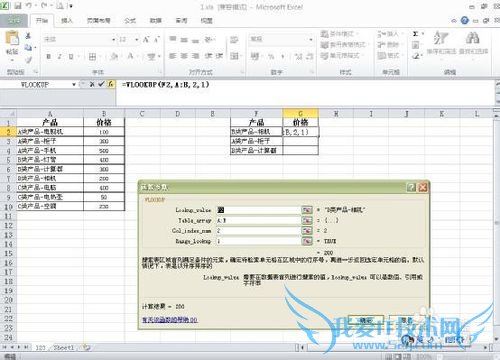Screen dimensions: 500x360
Task: Click cell B2 containing 100
Action: pyautogui.click(x=104, y=132)
